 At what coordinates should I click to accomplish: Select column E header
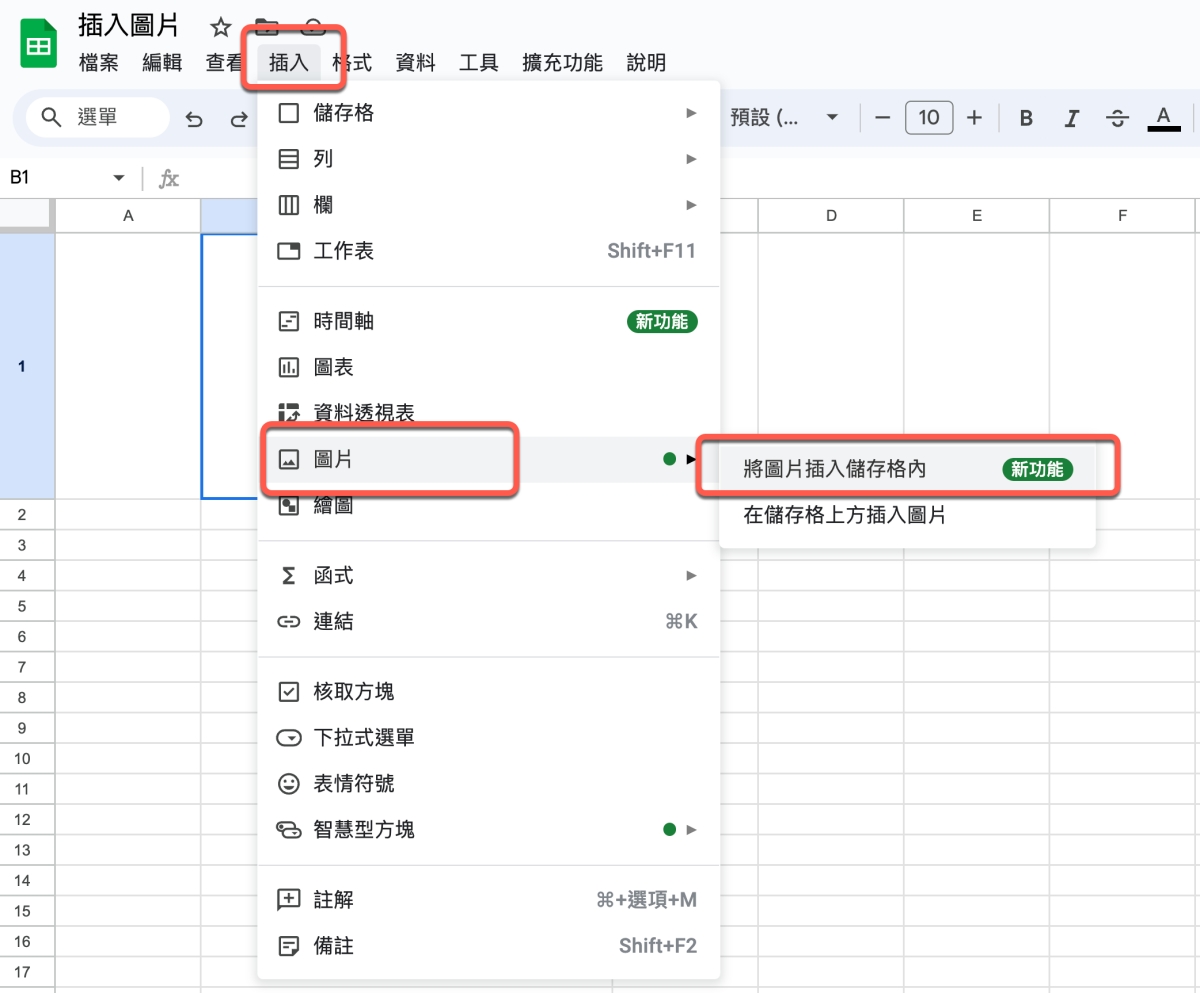coord(977,215)
